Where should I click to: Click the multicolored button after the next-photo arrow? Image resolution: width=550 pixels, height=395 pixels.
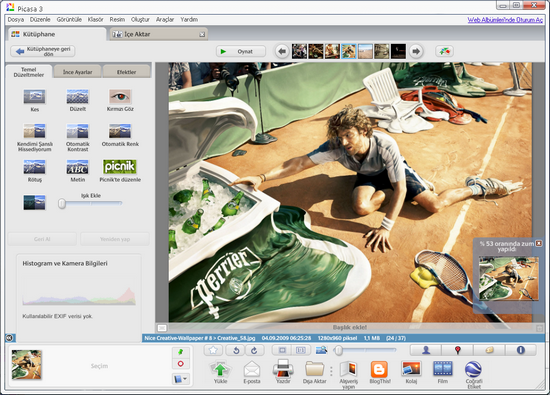[444, 51]
